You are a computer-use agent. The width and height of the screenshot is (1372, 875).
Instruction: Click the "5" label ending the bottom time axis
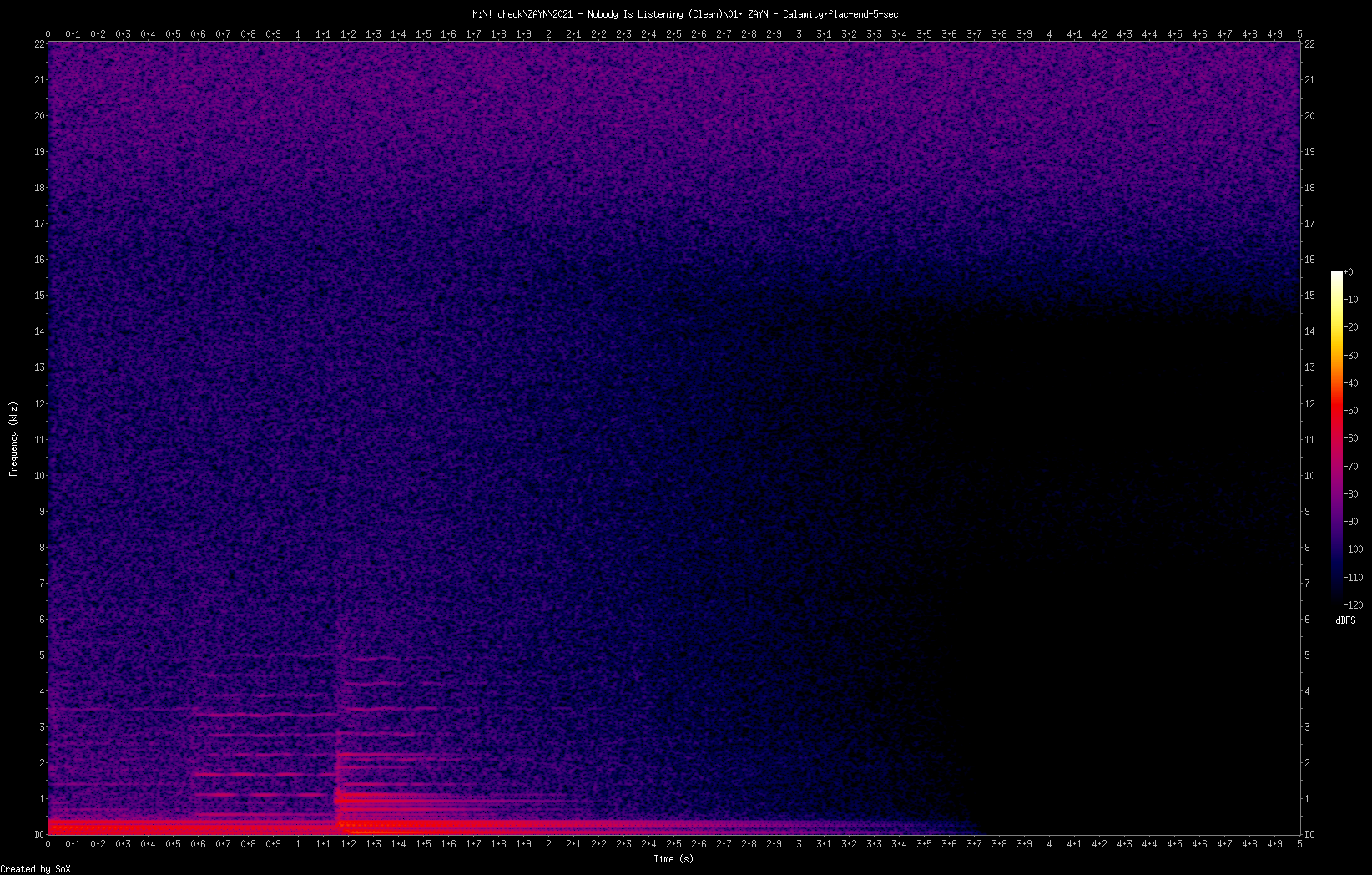coord(1299,844)
